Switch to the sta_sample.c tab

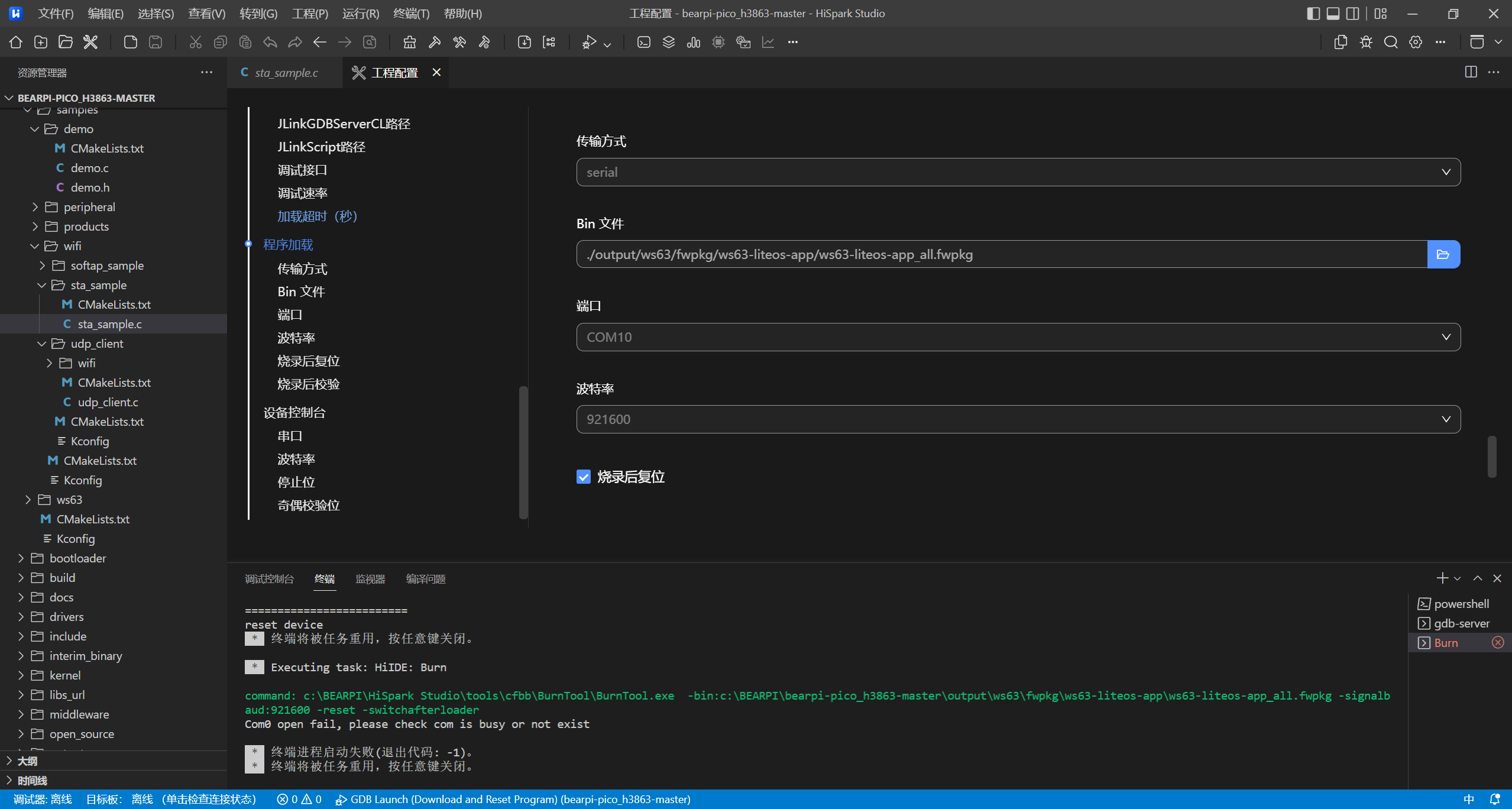click(x=286, y=73)
